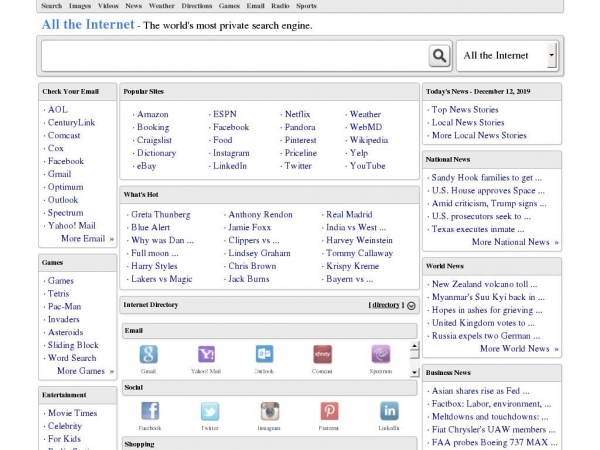The image size is (600, 450).
Task: Open the Pandora popular site link
Action: point(300,127)
